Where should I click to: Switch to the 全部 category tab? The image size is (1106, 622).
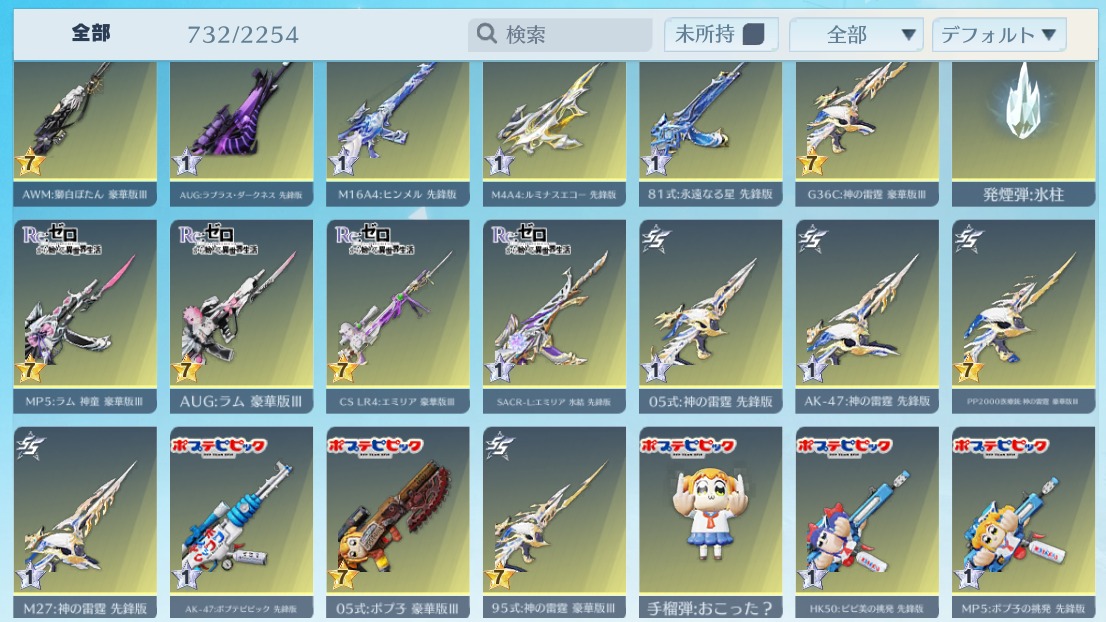pos(91,32)
